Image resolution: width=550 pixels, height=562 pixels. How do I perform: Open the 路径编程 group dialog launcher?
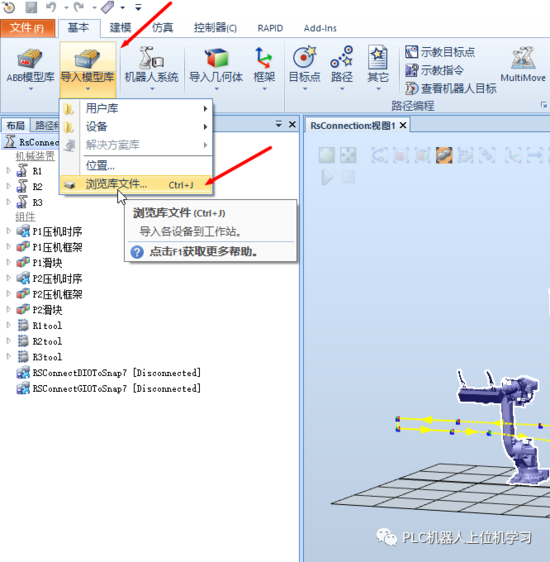click(544, 105)
